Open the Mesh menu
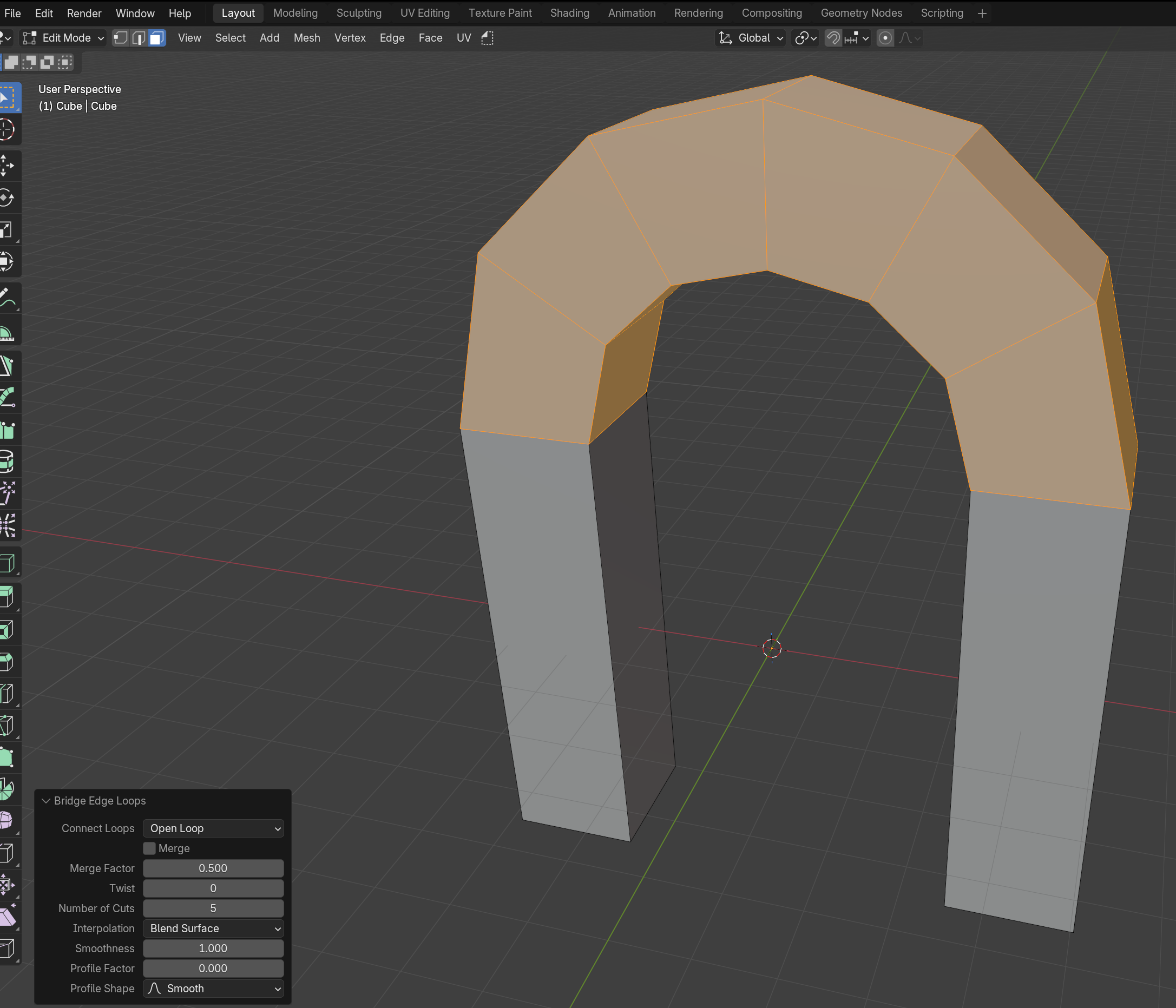 pos(306,38)
